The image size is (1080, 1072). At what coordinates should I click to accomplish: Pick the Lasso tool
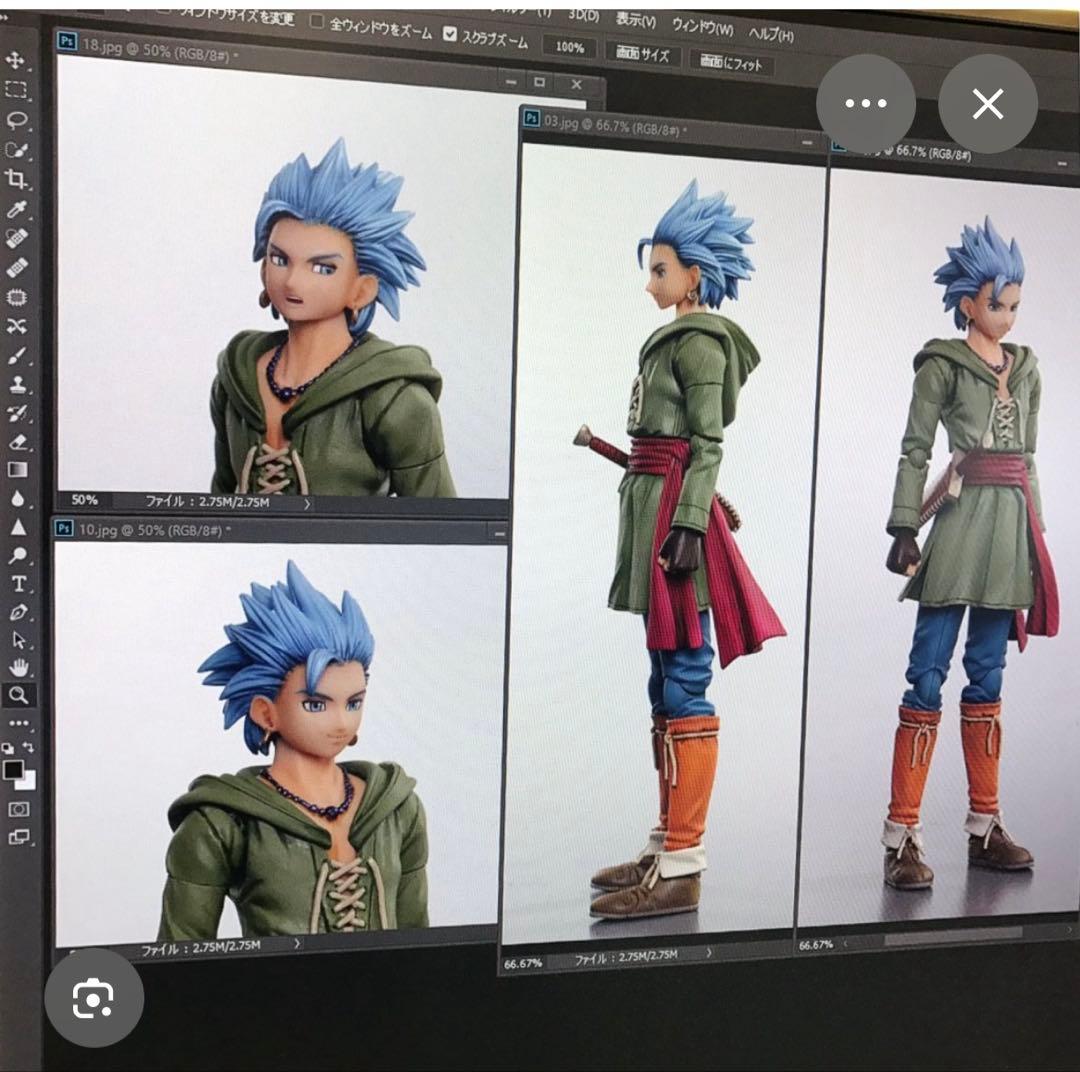tap(16, 120)
